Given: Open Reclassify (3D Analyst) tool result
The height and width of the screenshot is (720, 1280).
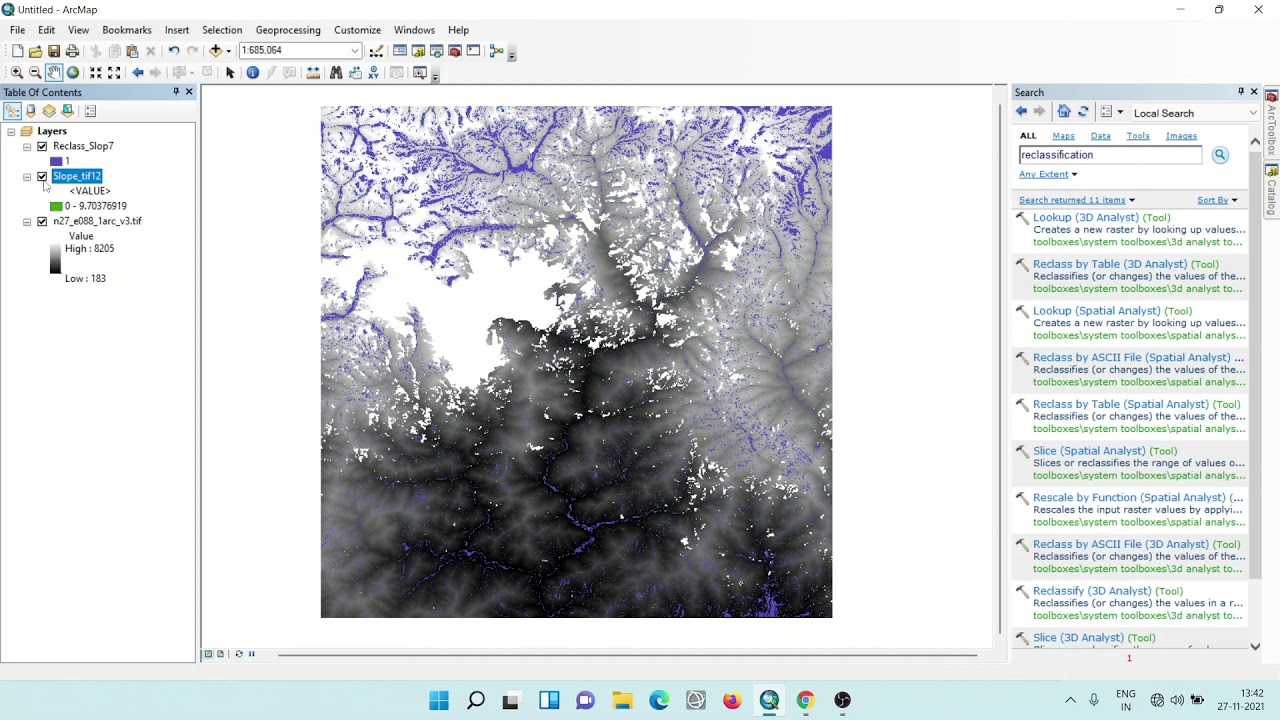Looking at the screenshot, I should (x=1108, y=591).
